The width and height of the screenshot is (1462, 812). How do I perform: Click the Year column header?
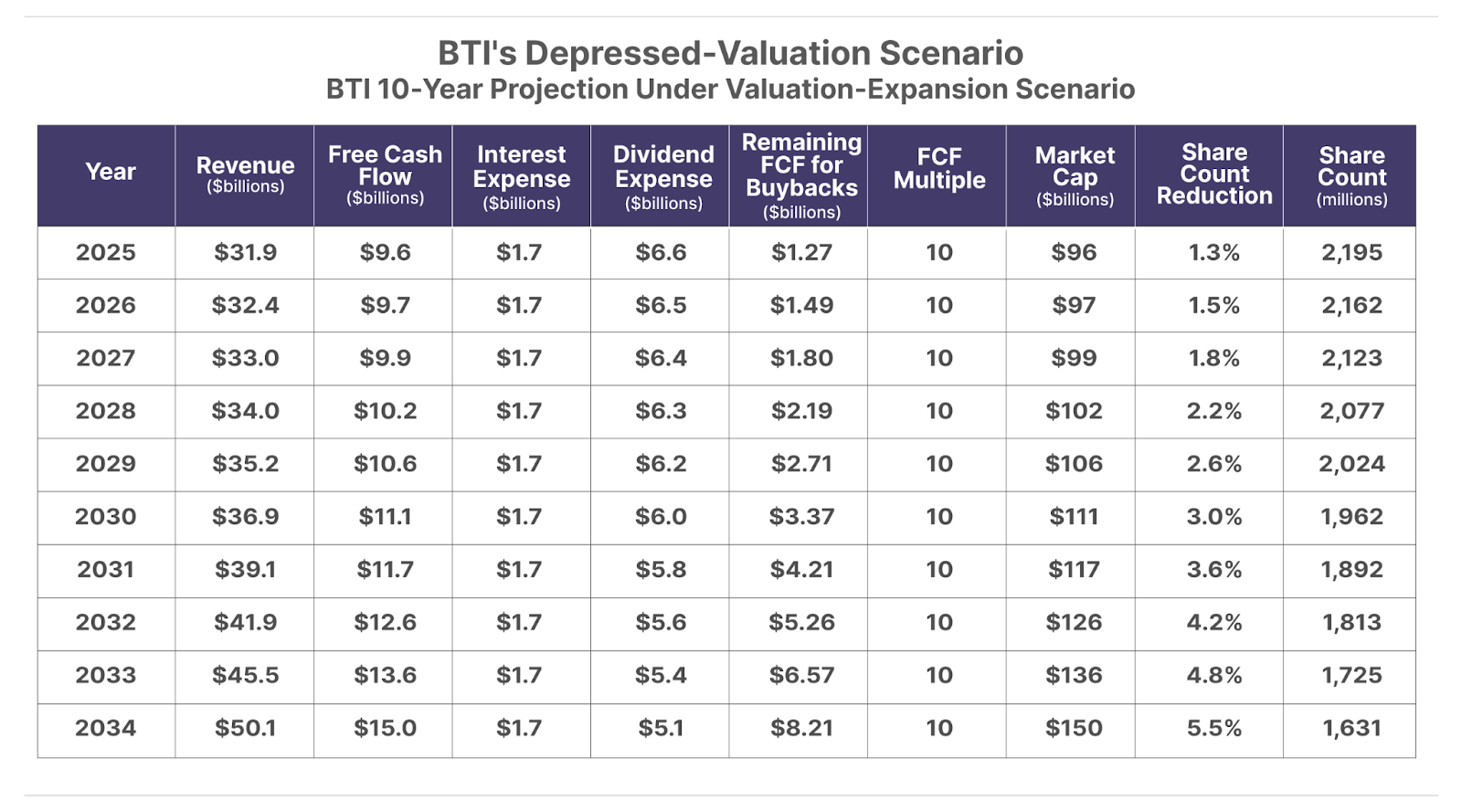tap(110, 172)
